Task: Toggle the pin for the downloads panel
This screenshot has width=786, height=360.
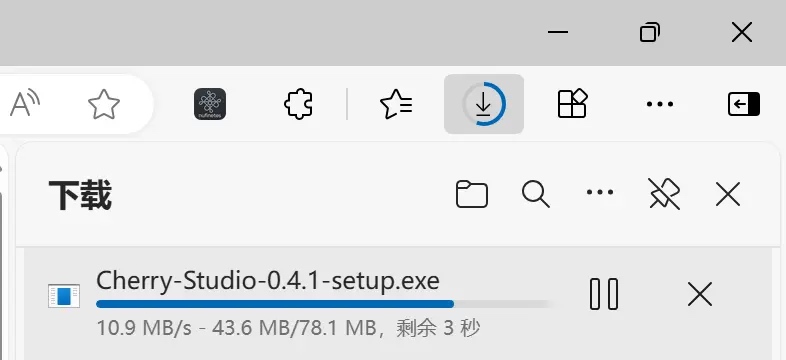Action: coord(664,194)
